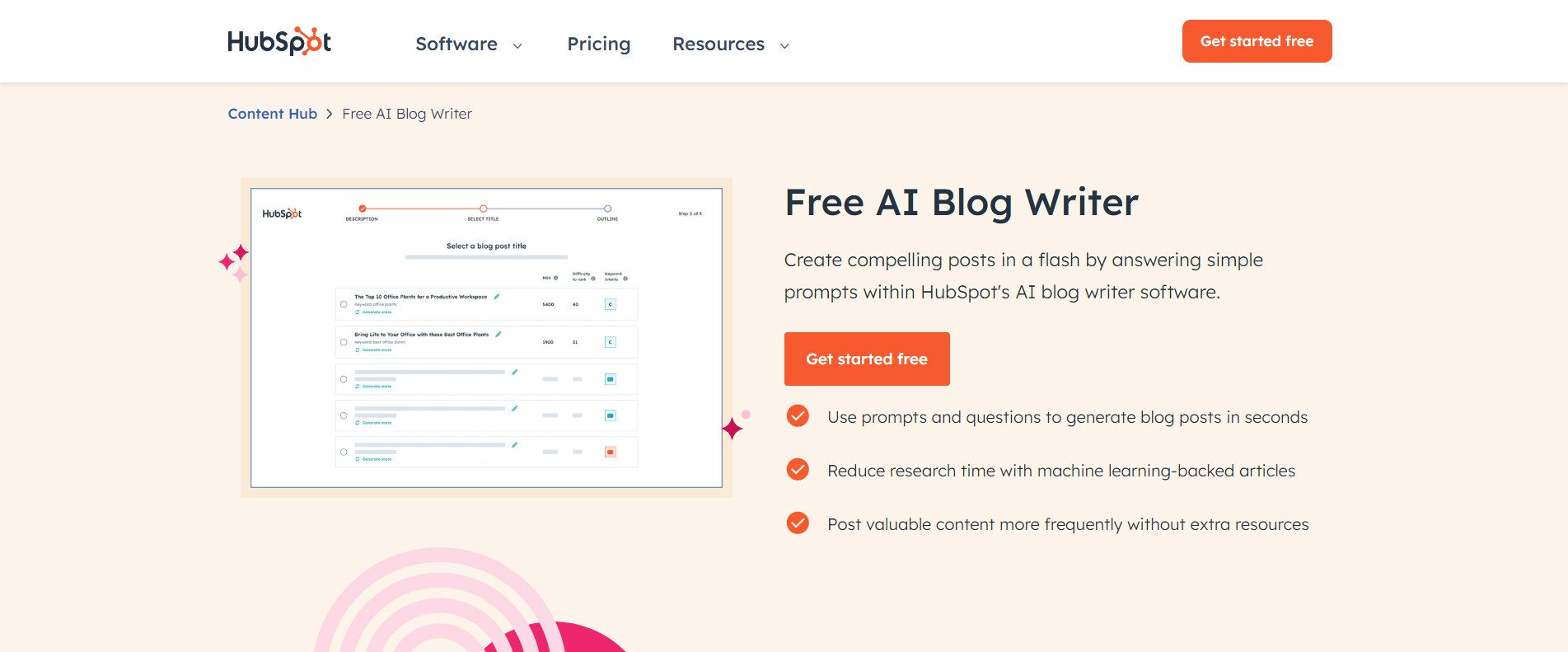Edit the 'Top 10 Office Plants' title via pencil icon
The height and width of the screenshot is (652, 1568).
click(x=497, y=297)
